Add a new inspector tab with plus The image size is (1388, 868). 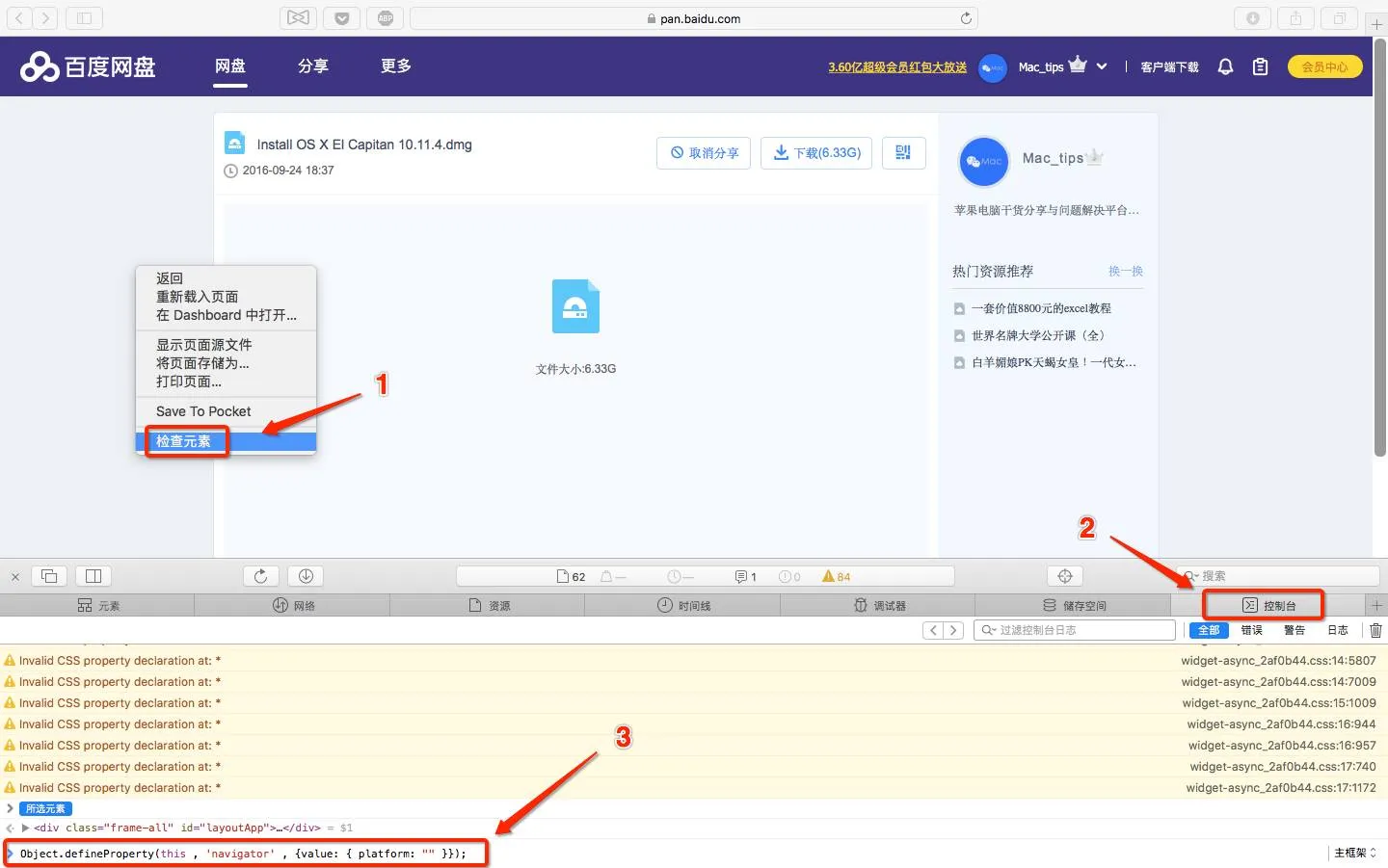coord(1376,605)
